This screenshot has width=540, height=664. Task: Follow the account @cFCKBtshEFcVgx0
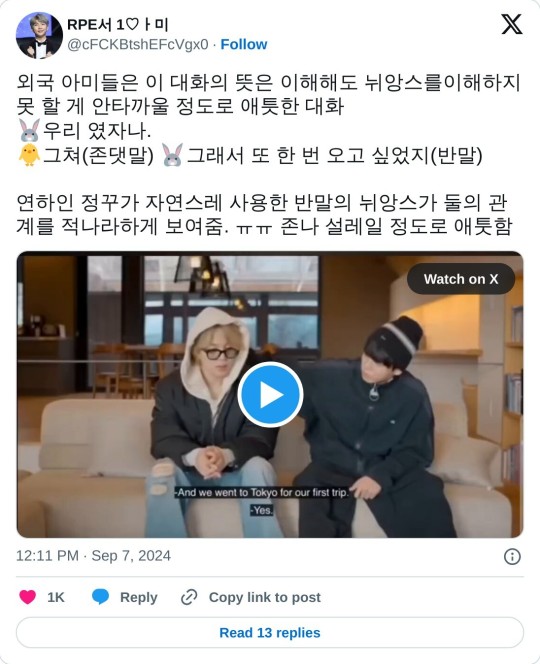244,44
